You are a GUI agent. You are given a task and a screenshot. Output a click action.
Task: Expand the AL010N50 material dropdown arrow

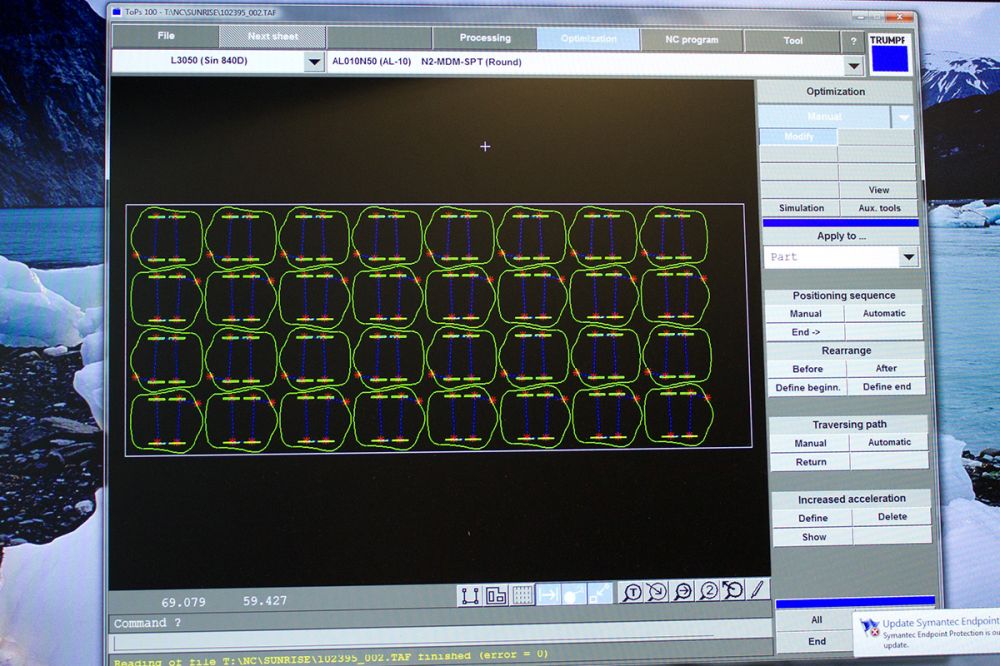tap(853, 65)
